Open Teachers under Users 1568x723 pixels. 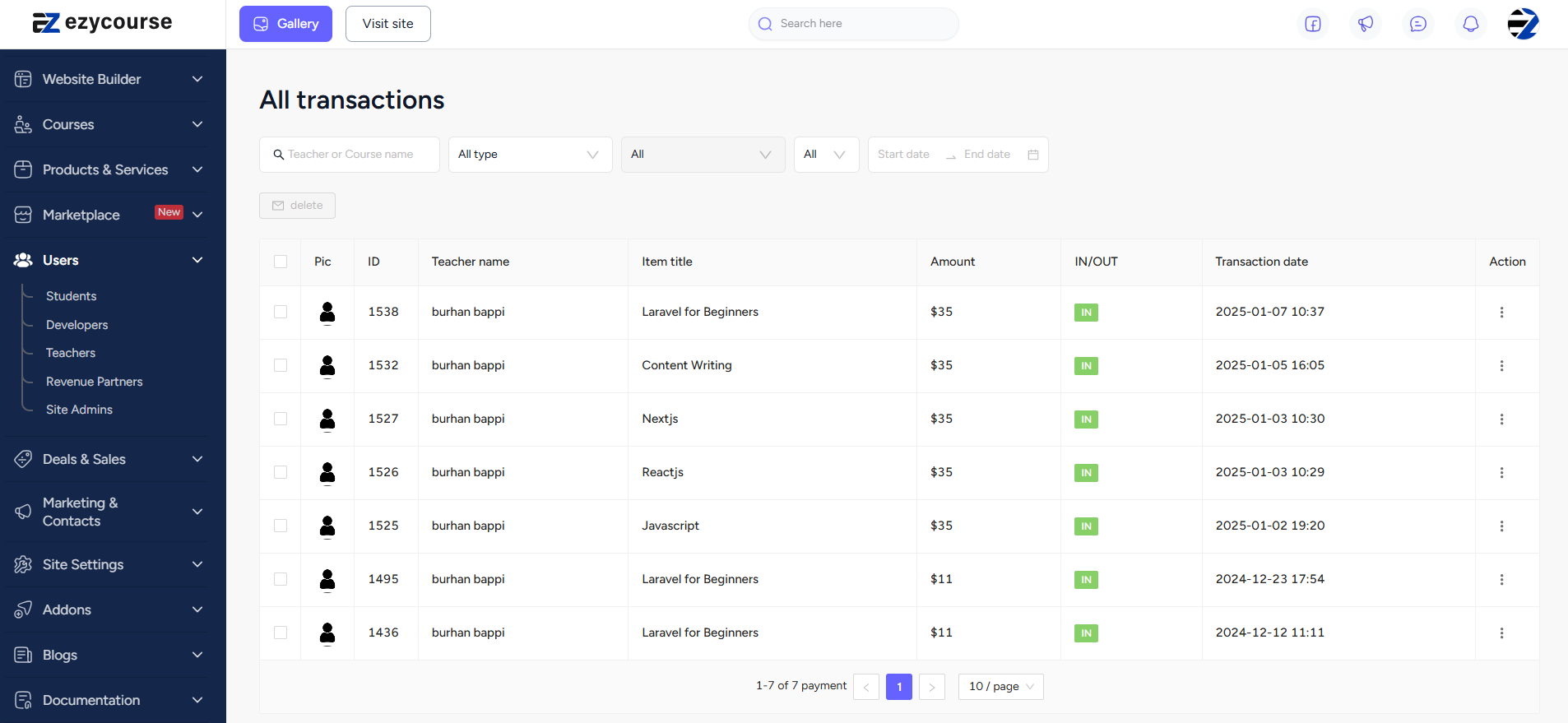(x=71, y=353)
